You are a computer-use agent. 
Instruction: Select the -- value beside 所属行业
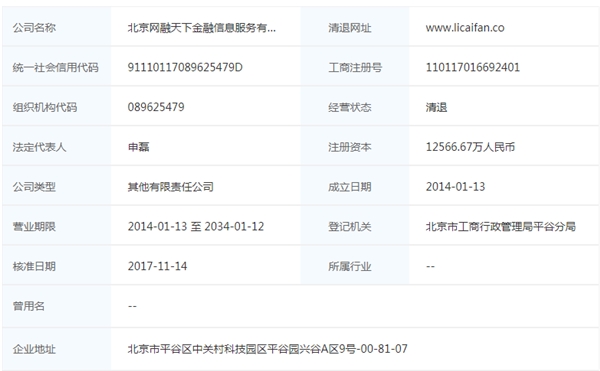tap(430, 267)
